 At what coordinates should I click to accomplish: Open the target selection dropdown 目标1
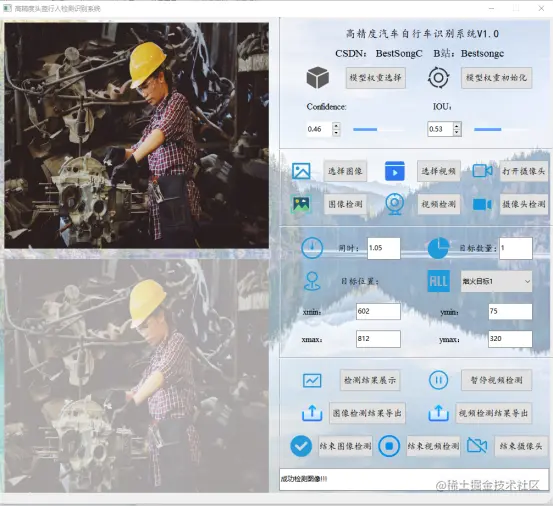point(496,281)
